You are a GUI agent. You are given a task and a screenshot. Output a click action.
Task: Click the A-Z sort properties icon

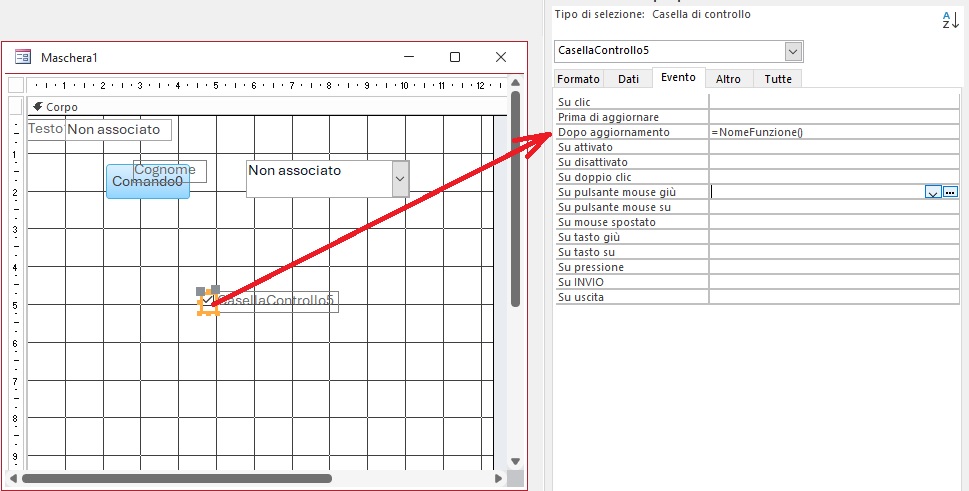click(x=948, y=20)
